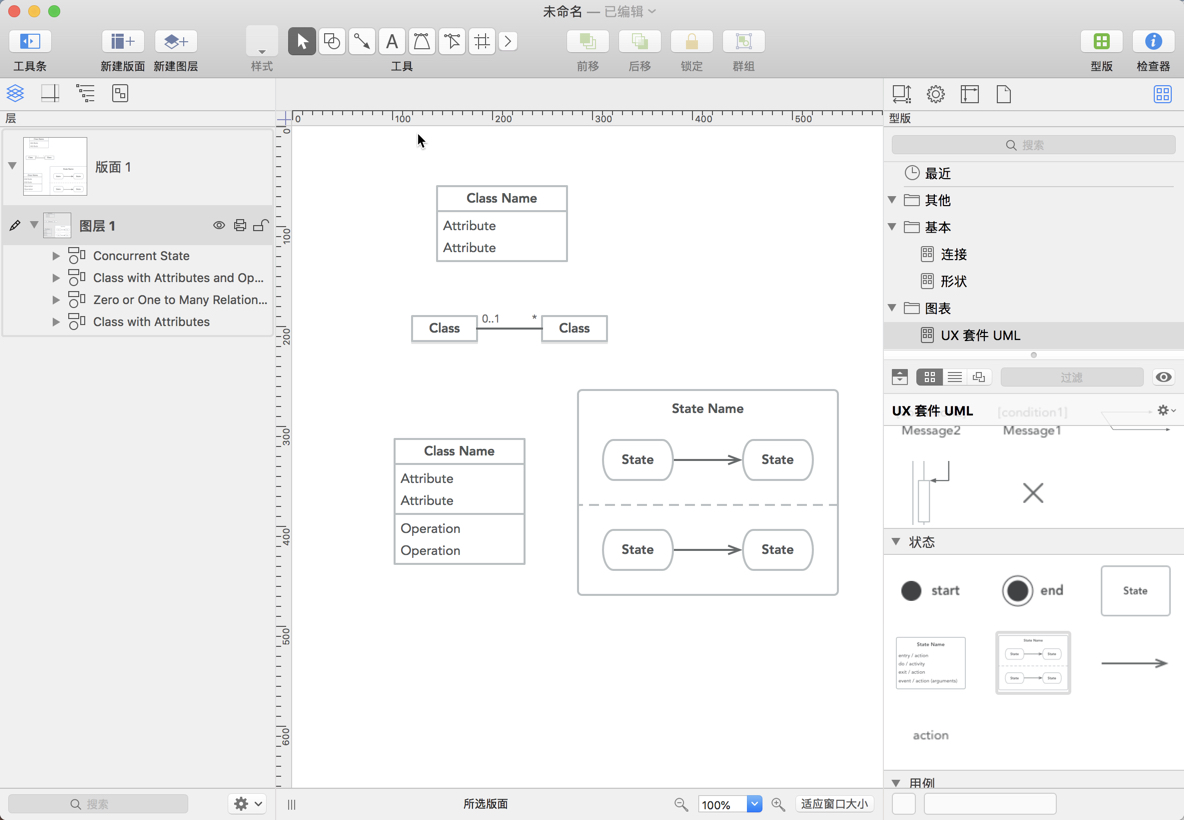Open the 检查器 inspector panel
The image size is (1184, 820).
pos(1152,41)
